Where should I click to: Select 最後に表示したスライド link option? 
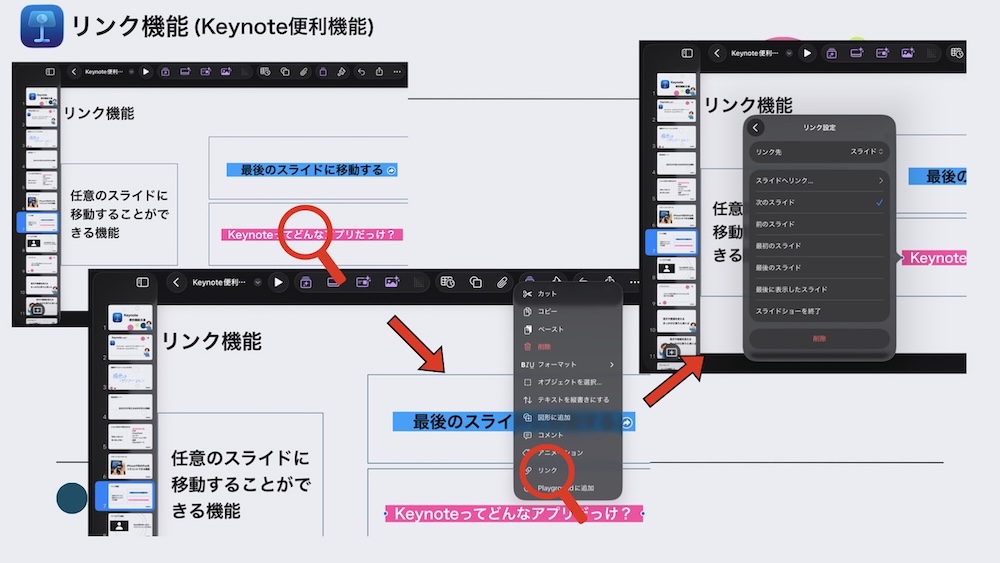coord(819,289)
